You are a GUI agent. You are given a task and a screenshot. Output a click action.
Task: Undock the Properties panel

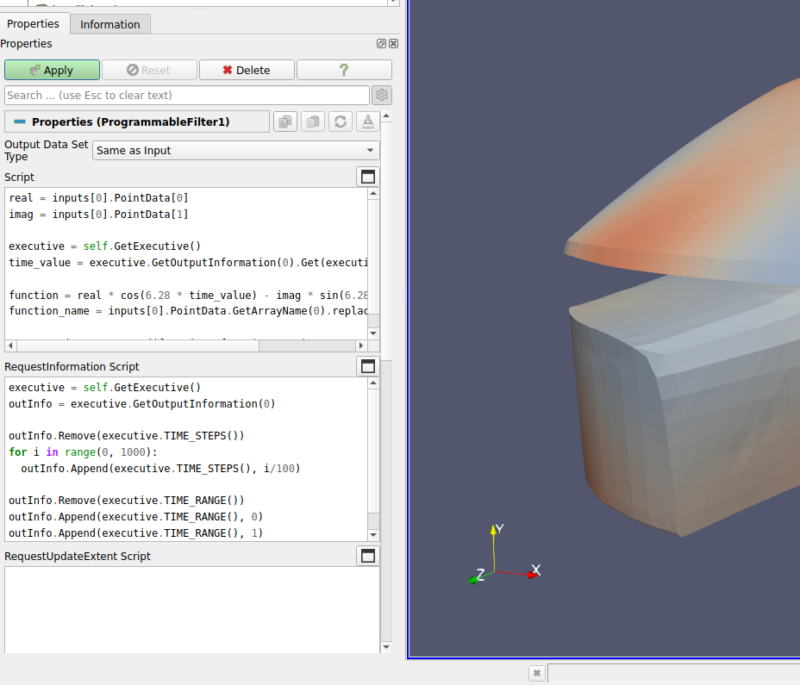point(379,43)
